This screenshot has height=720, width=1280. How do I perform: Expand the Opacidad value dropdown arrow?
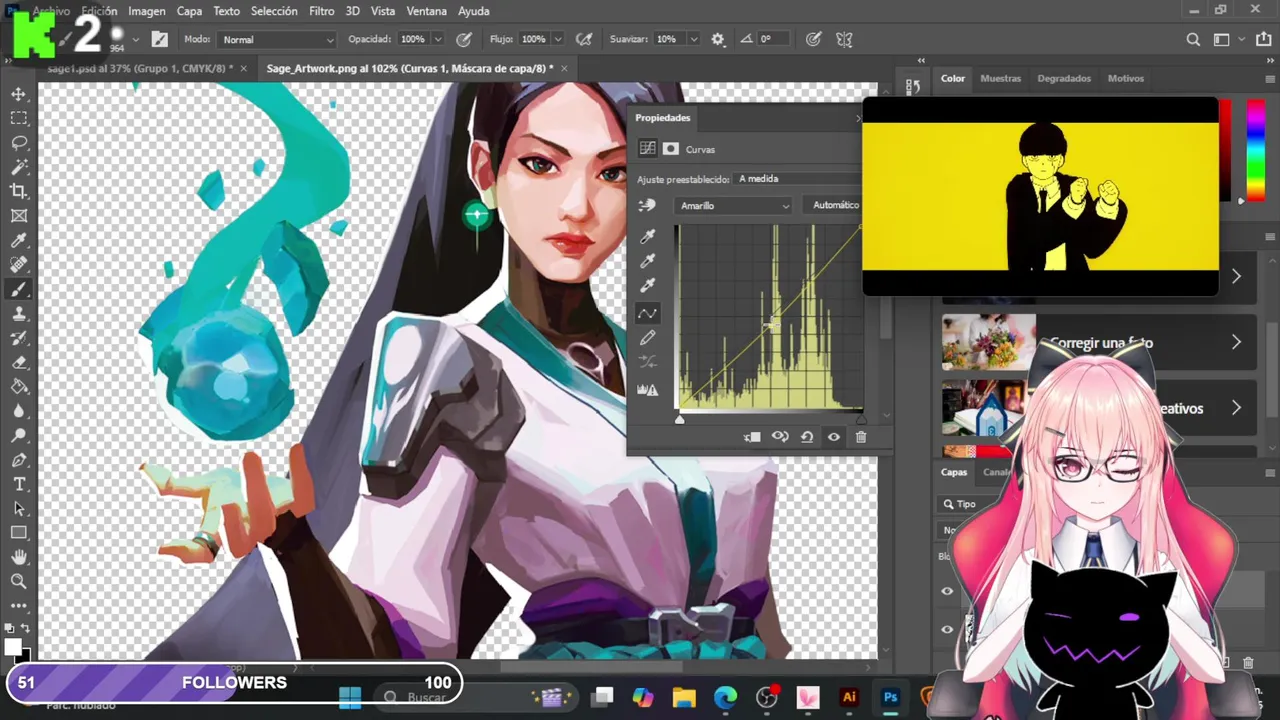pos(438,39)
